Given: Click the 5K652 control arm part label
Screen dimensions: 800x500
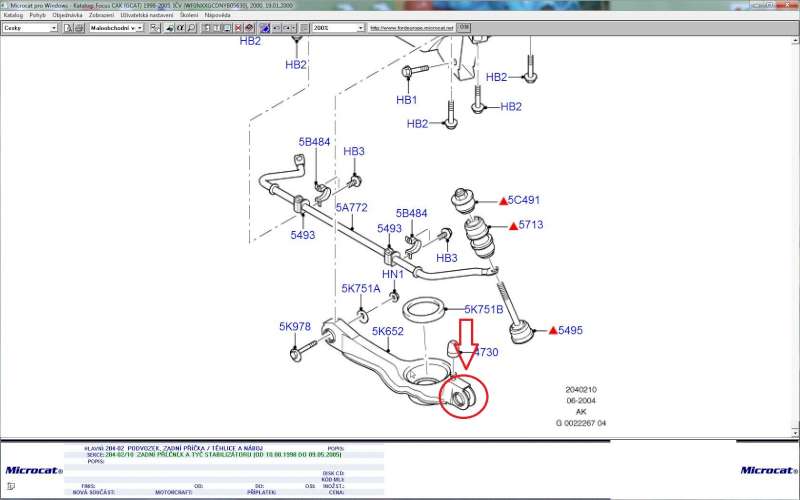Looking at the screenshot, I should (x=387, y=331).
